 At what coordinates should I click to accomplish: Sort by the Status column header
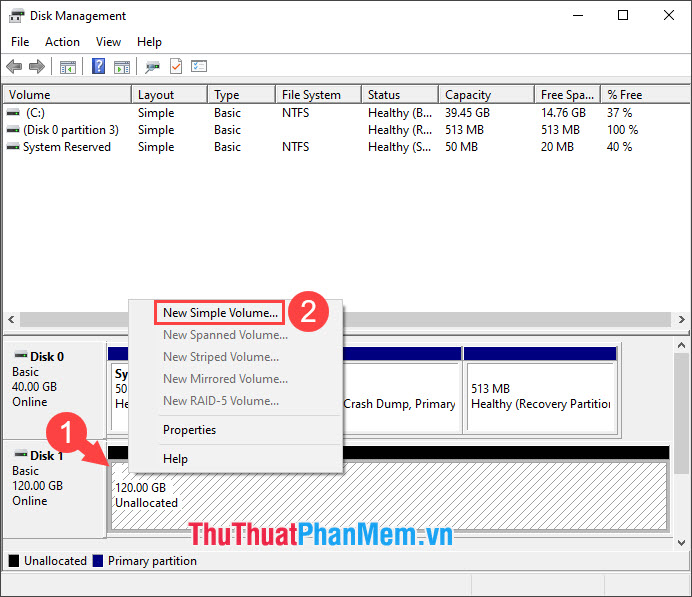point(400,95)
